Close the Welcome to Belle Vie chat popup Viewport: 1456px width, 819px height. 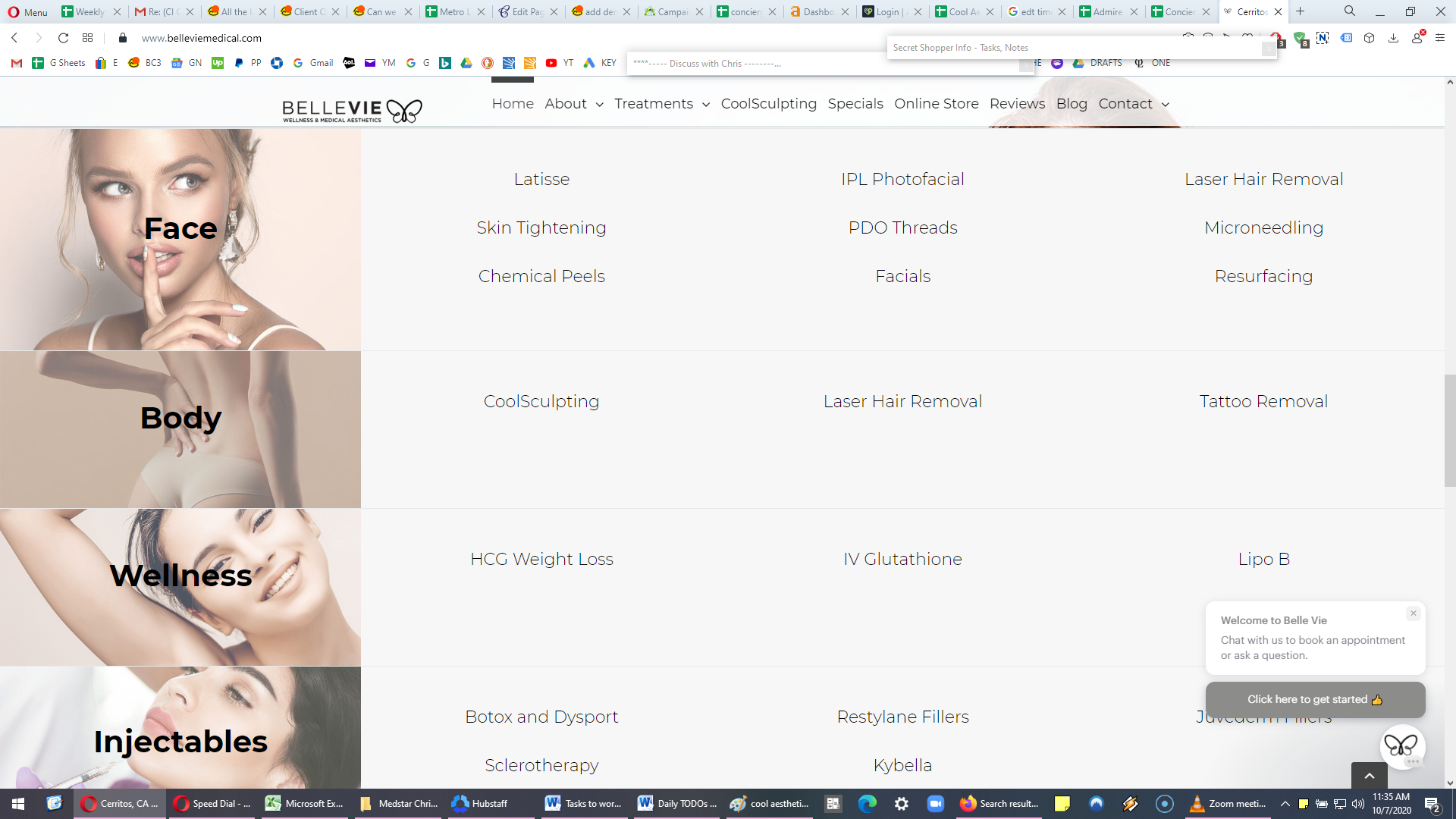1414,613
